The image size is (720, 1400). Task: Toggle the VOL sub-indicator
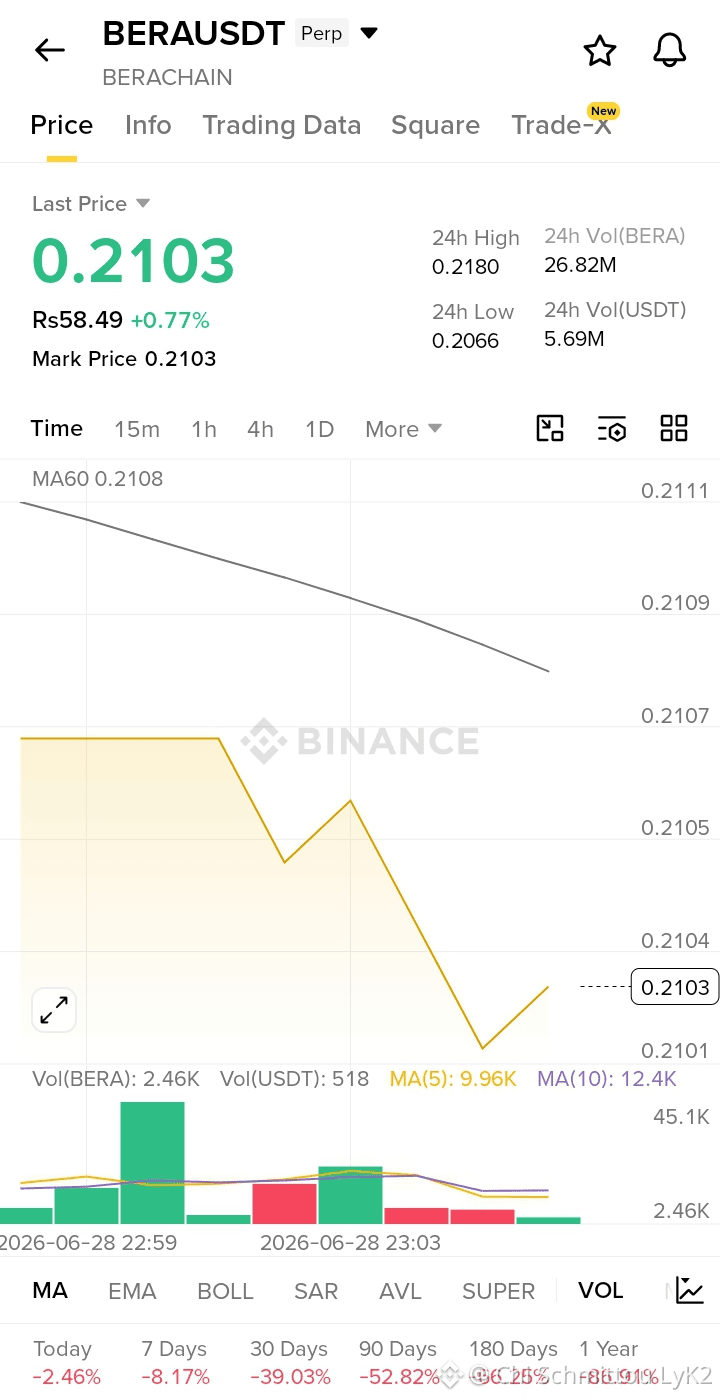pyautogui.click(x=601, y=1290)
